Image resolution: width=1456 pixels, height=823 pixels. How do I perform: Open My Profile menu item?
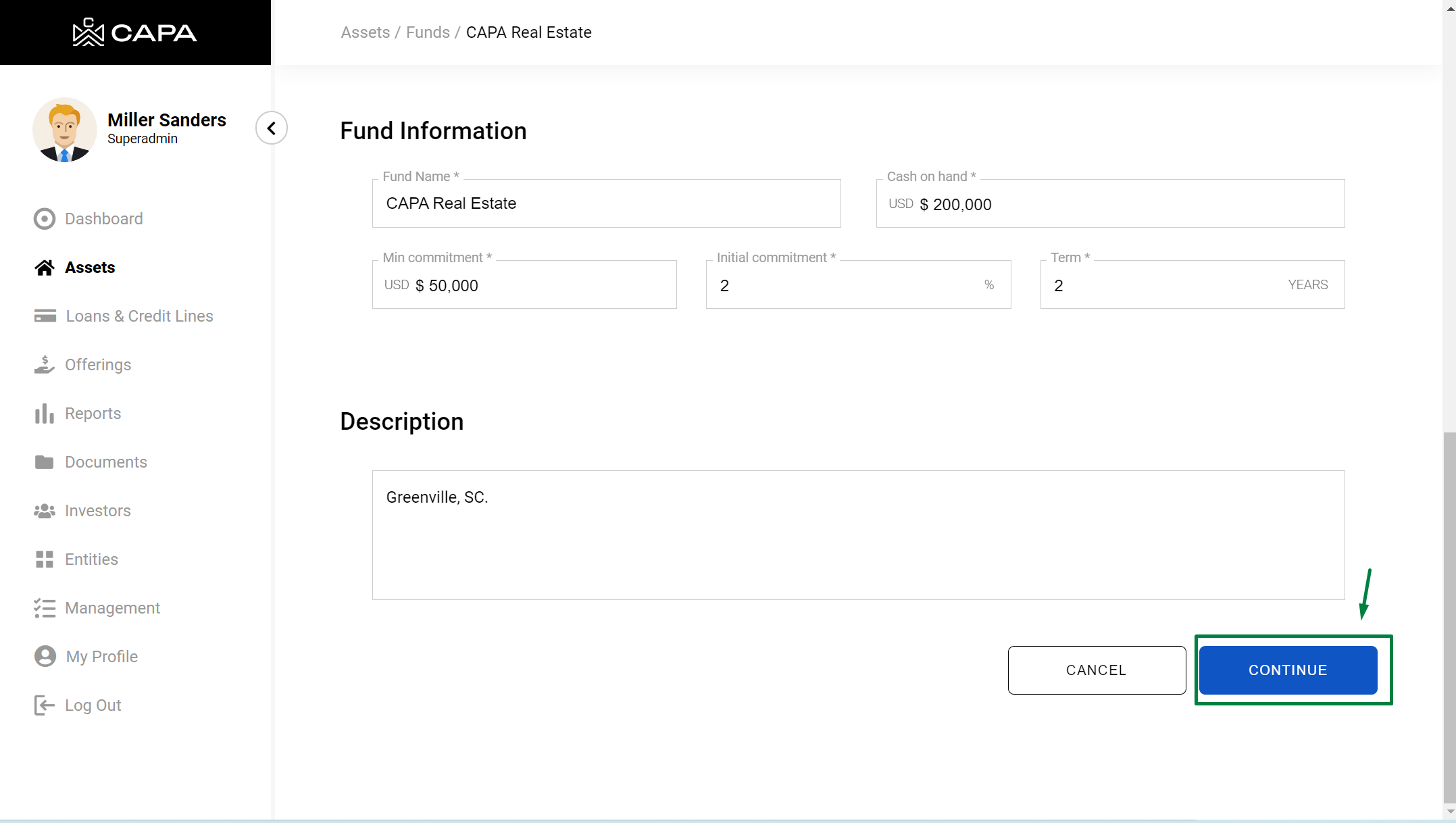point(101,657)
